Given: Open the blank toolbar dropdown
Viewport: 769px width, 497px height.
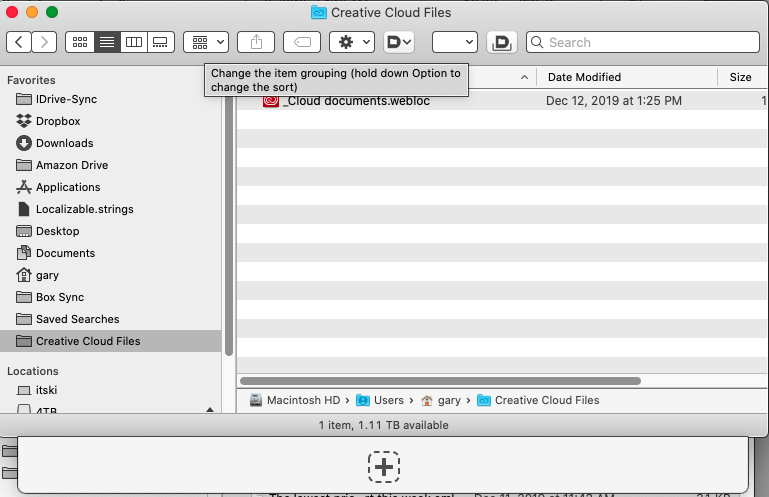Looking at the screenshot, I should (455, 42).
